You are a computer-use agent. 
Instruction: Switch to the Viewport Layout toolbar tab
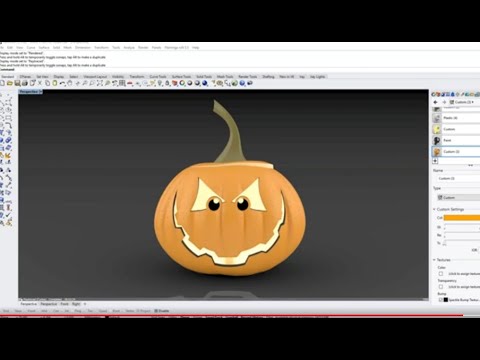(x=95, y=77)
